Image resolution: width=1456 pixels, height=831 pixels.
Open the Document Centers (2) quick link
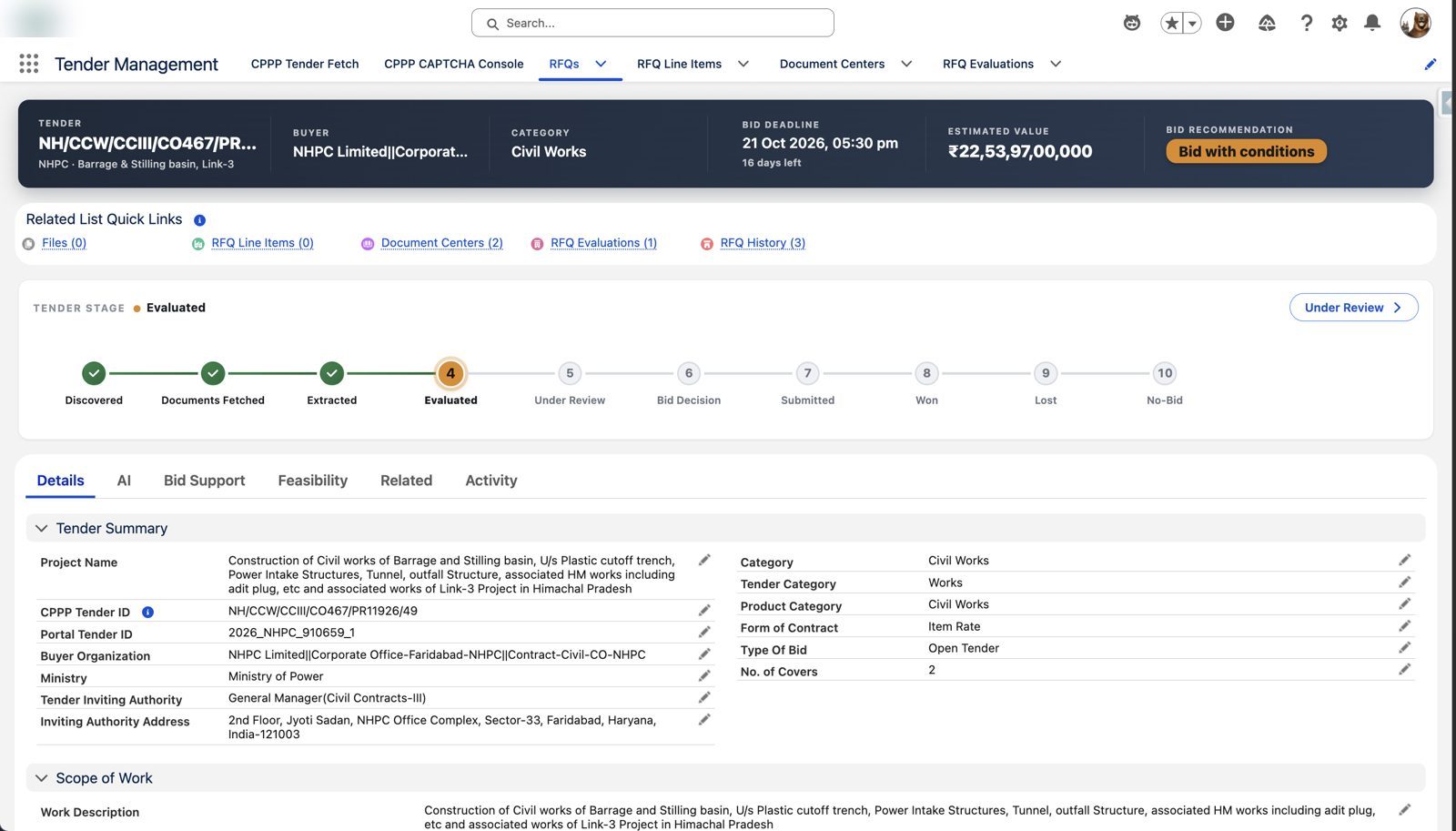(441, 243)
